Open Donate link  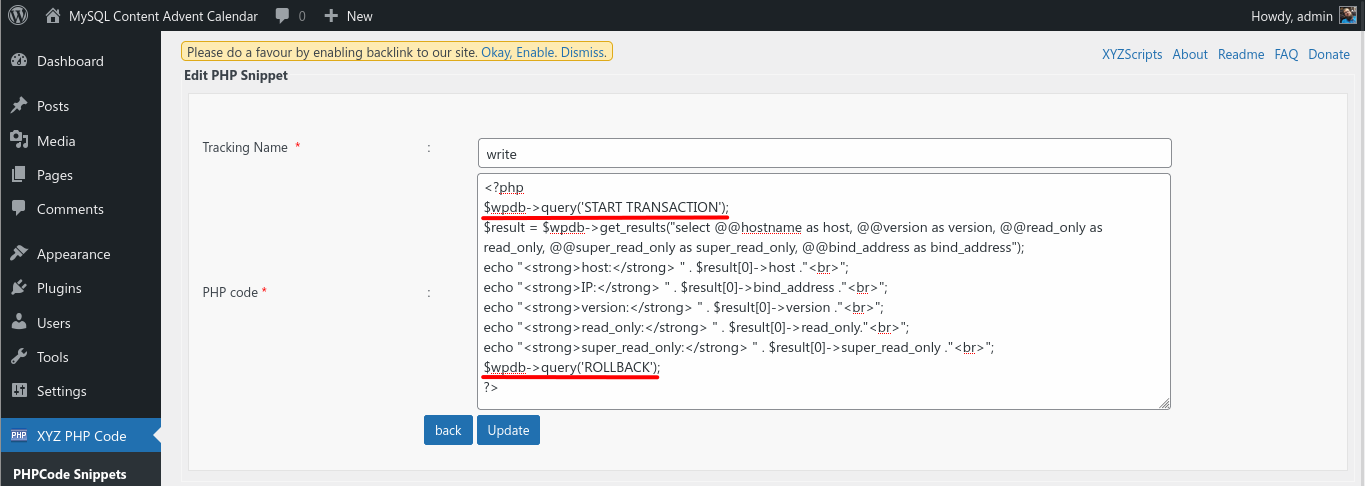1329,54
